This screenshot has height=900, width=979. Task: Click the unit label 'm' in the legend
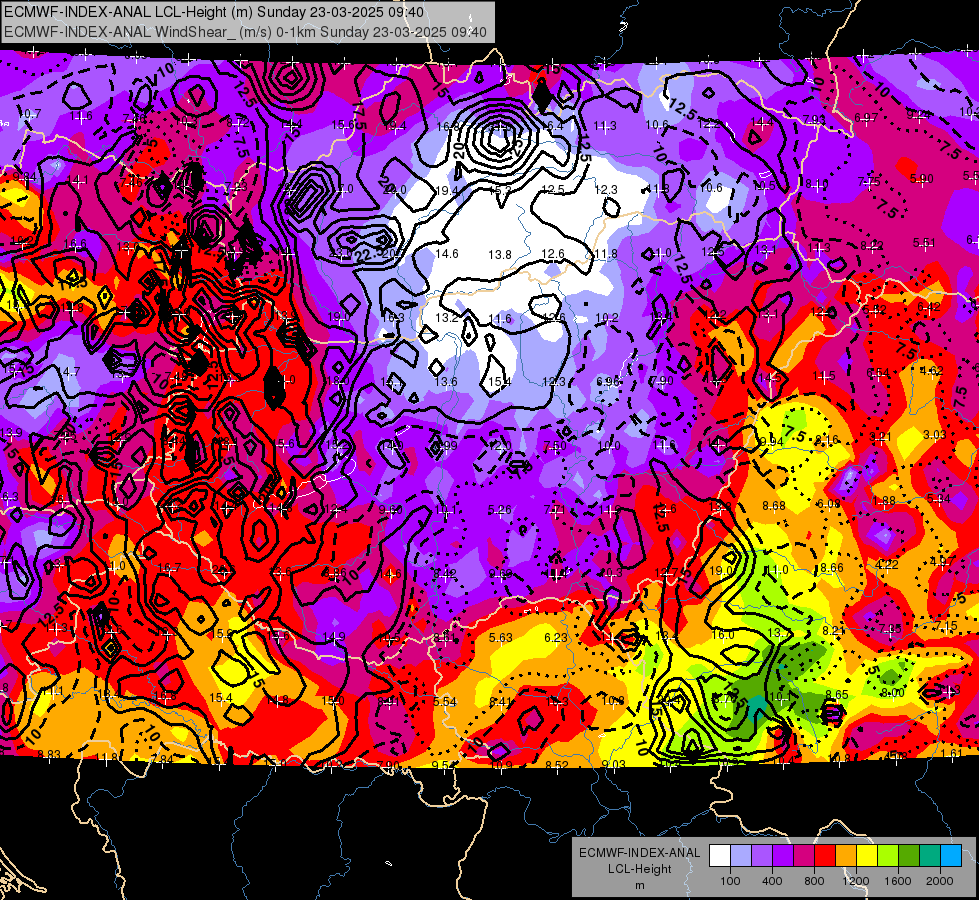(639, 886)
